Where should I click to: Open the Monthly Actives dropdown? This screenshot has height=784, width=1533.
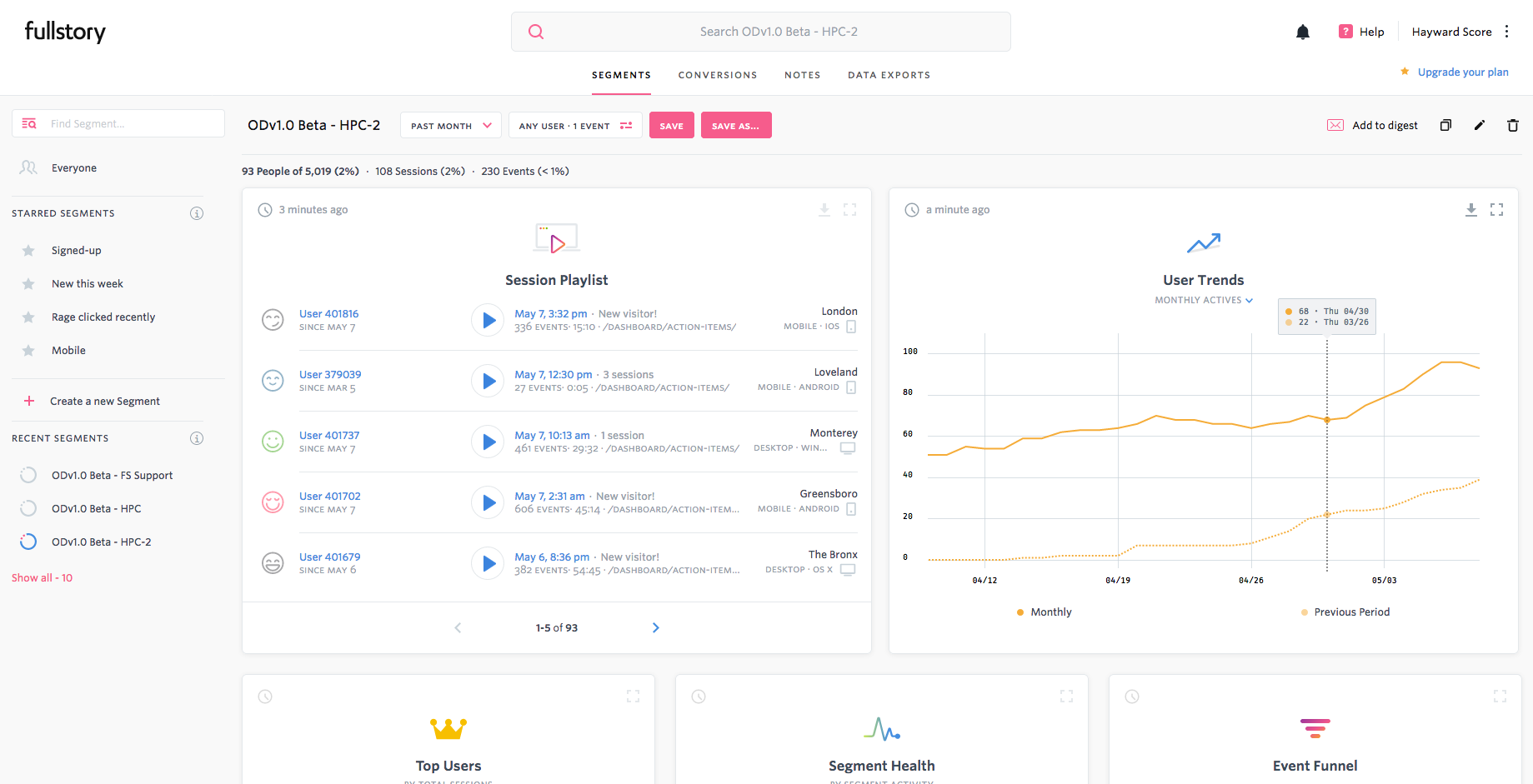click(1204, 300)
